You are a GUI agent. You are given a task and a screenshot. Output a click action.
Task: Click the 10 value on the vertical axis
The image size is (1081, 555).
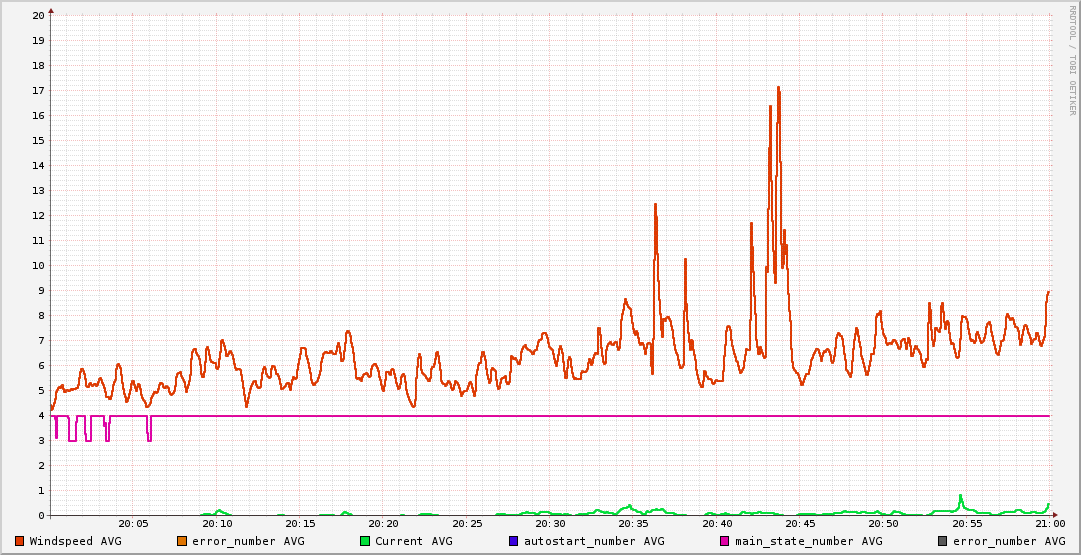(38, 265)
